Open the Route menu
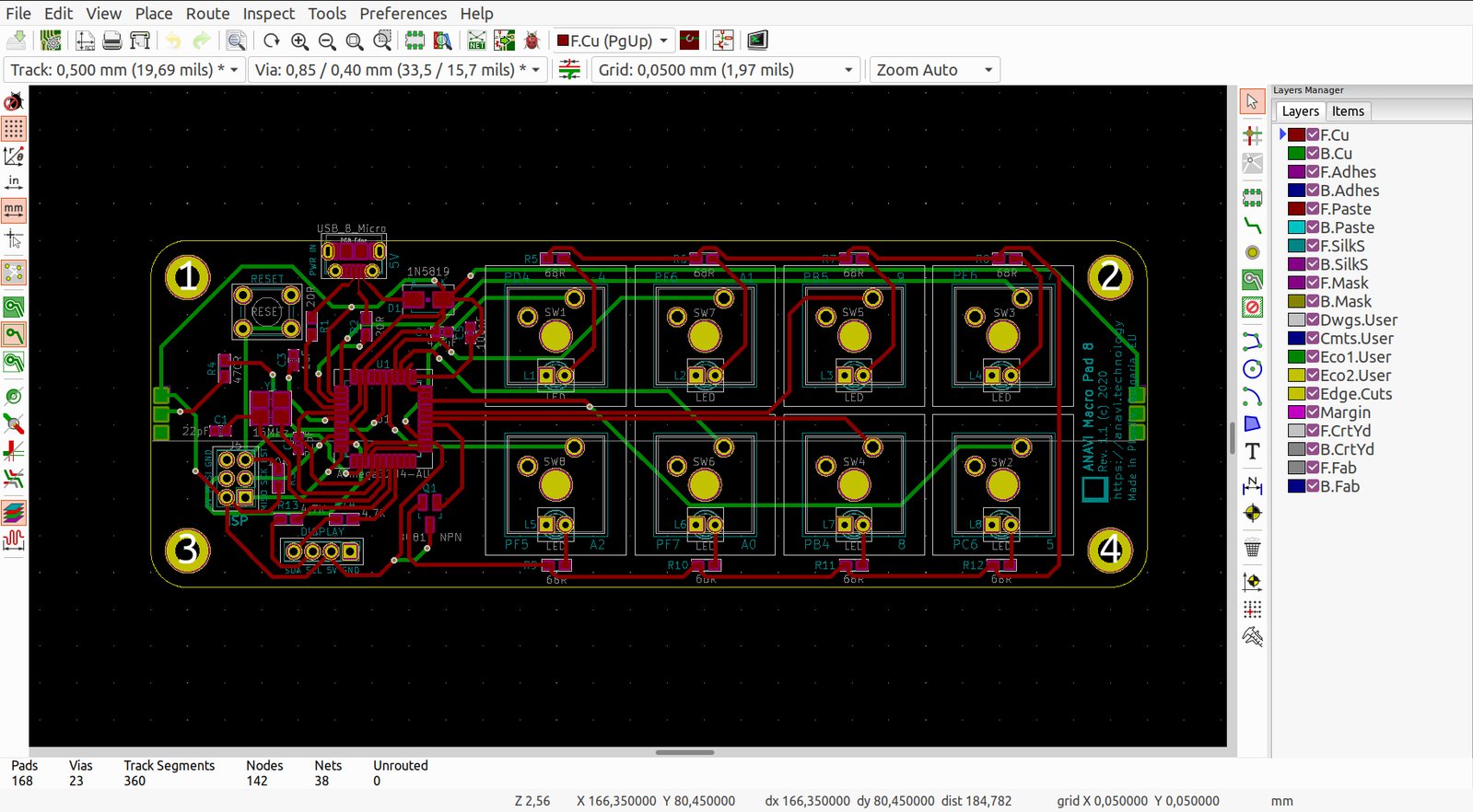 (207, 13)
